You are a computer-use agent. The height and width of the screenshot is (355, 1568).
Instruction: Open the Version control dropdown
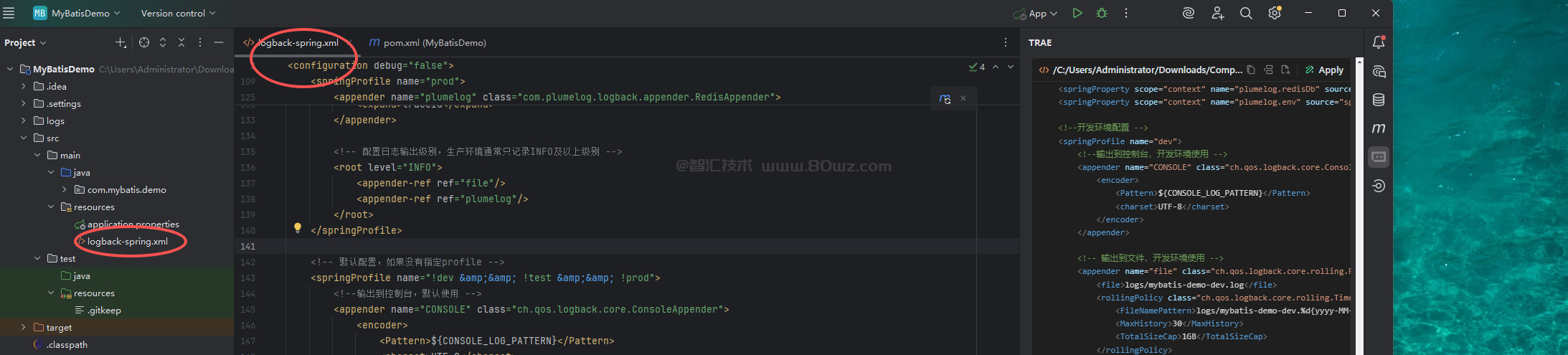click(177, 13)
